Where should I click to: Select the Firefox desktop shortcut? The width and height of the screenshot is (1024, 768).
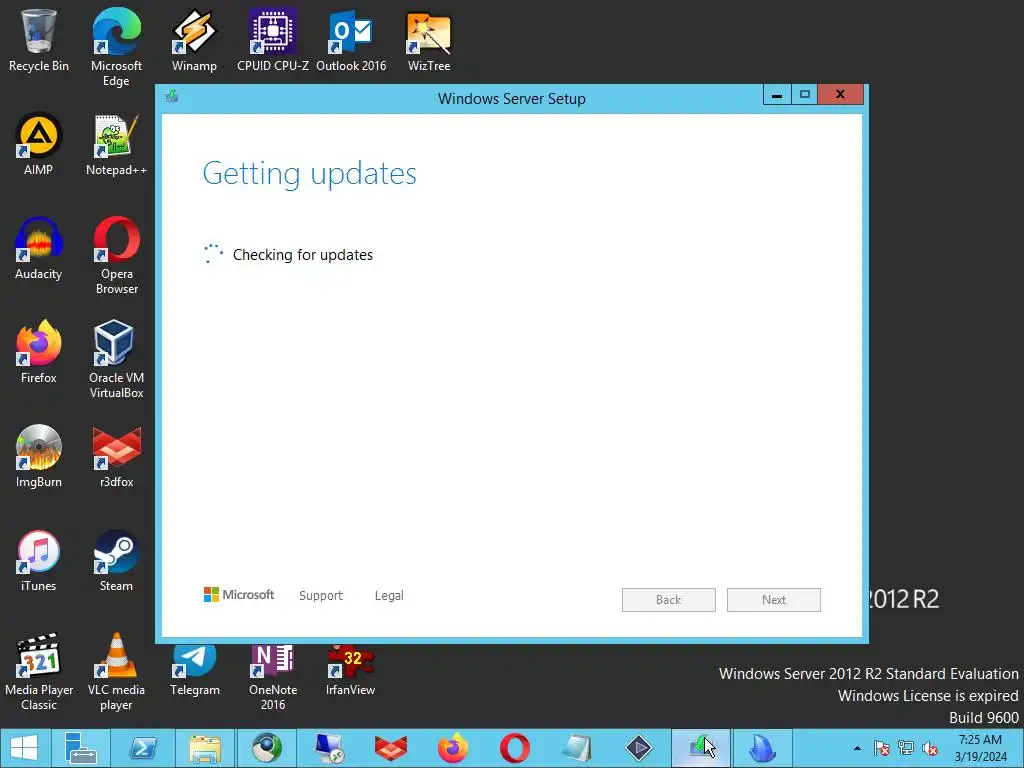click(39, 353)
